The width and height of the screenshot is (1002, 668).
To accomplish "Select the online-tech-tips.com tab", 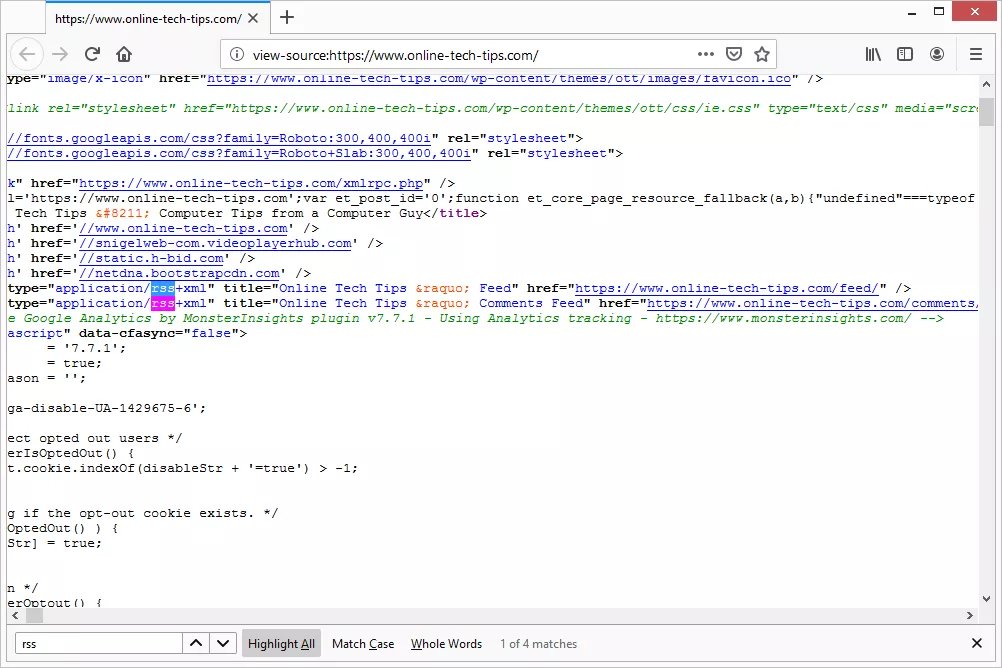I will tap(148, 18).
